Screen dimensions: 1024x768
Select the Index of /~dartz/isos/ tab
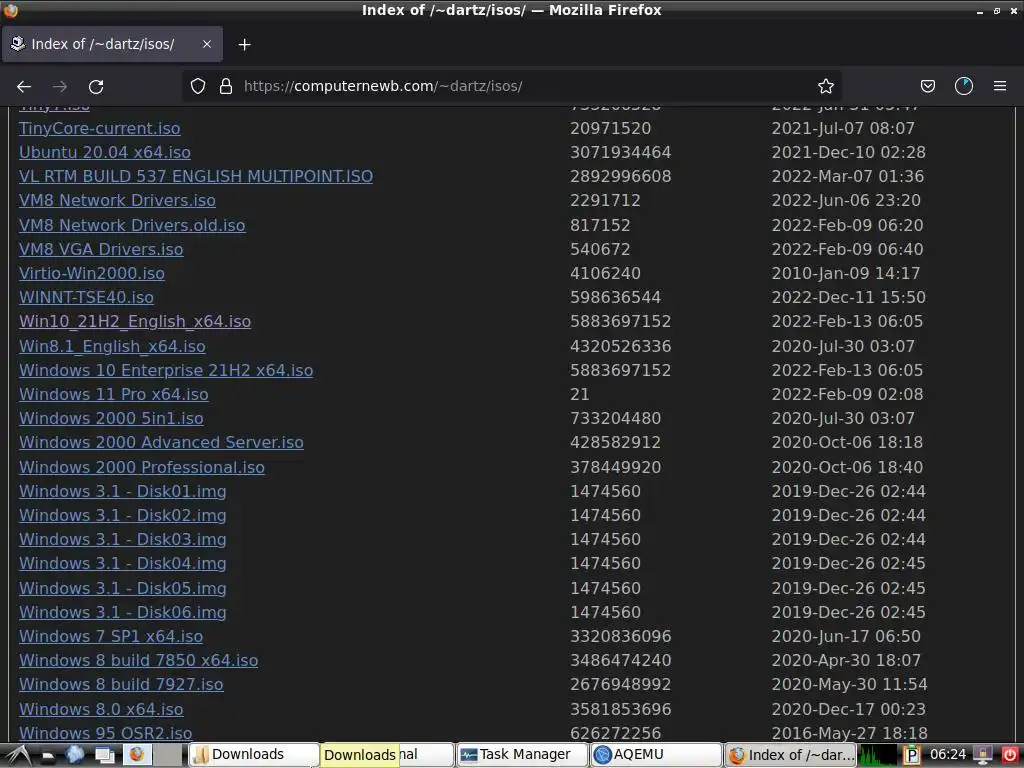[112, 44]
